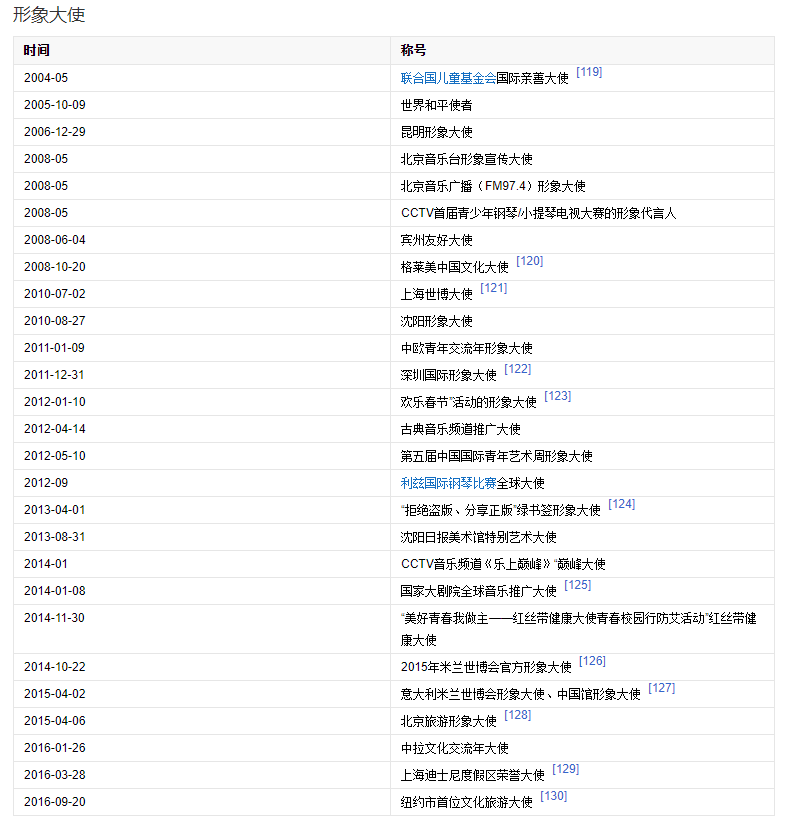
Task: Follow citation [130] after 纽约市首位文化旅游大使
Action: point(554,796)
